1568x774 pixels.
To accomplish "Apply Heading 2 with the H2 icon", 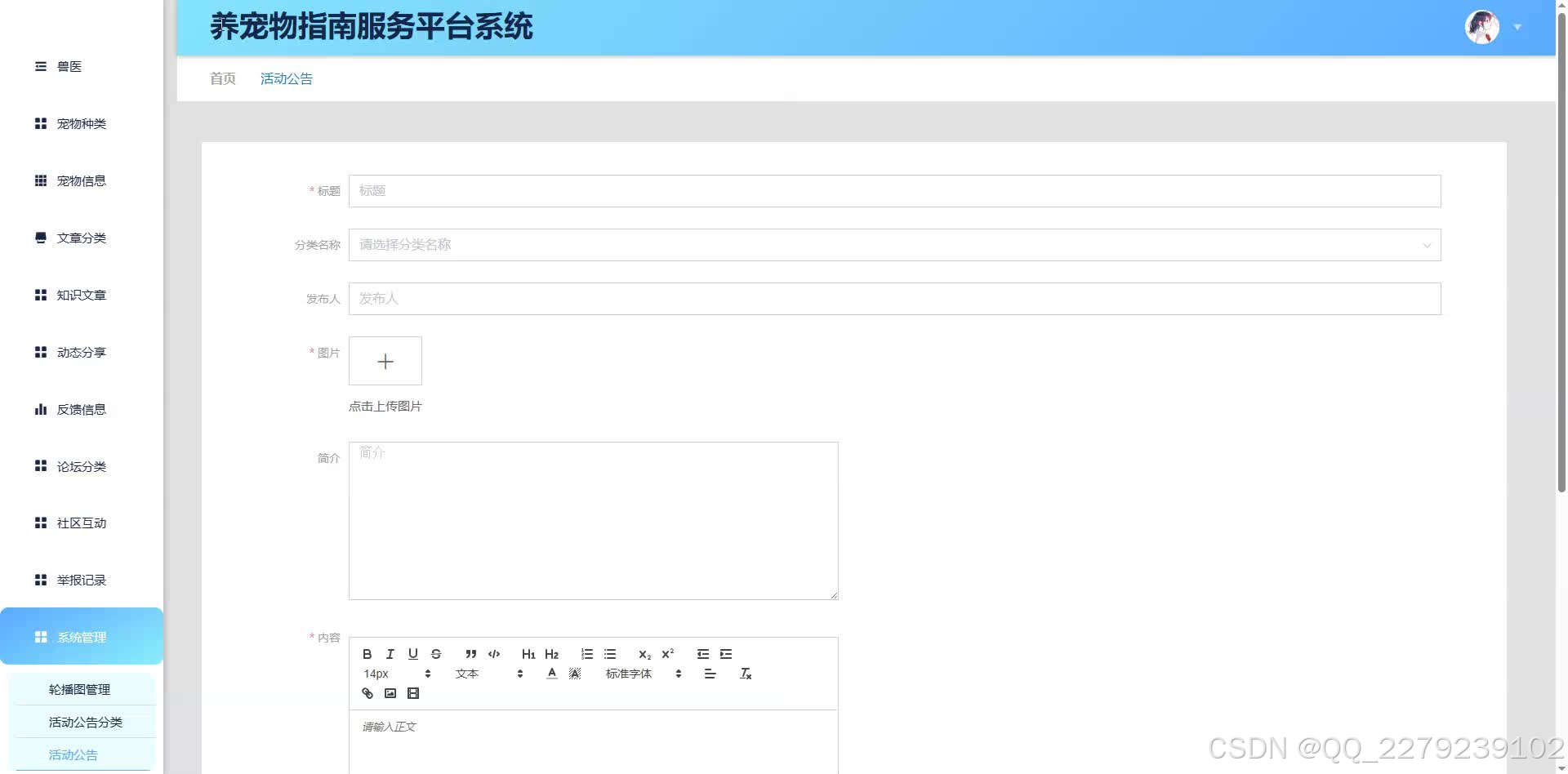I will 551,654.
